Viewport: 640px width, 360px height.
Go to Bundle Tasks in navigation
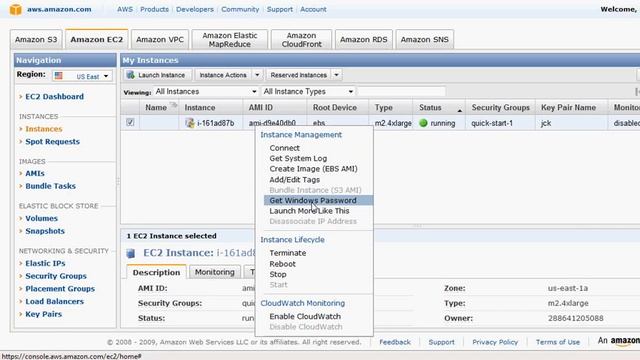click(x=50, y=186)
